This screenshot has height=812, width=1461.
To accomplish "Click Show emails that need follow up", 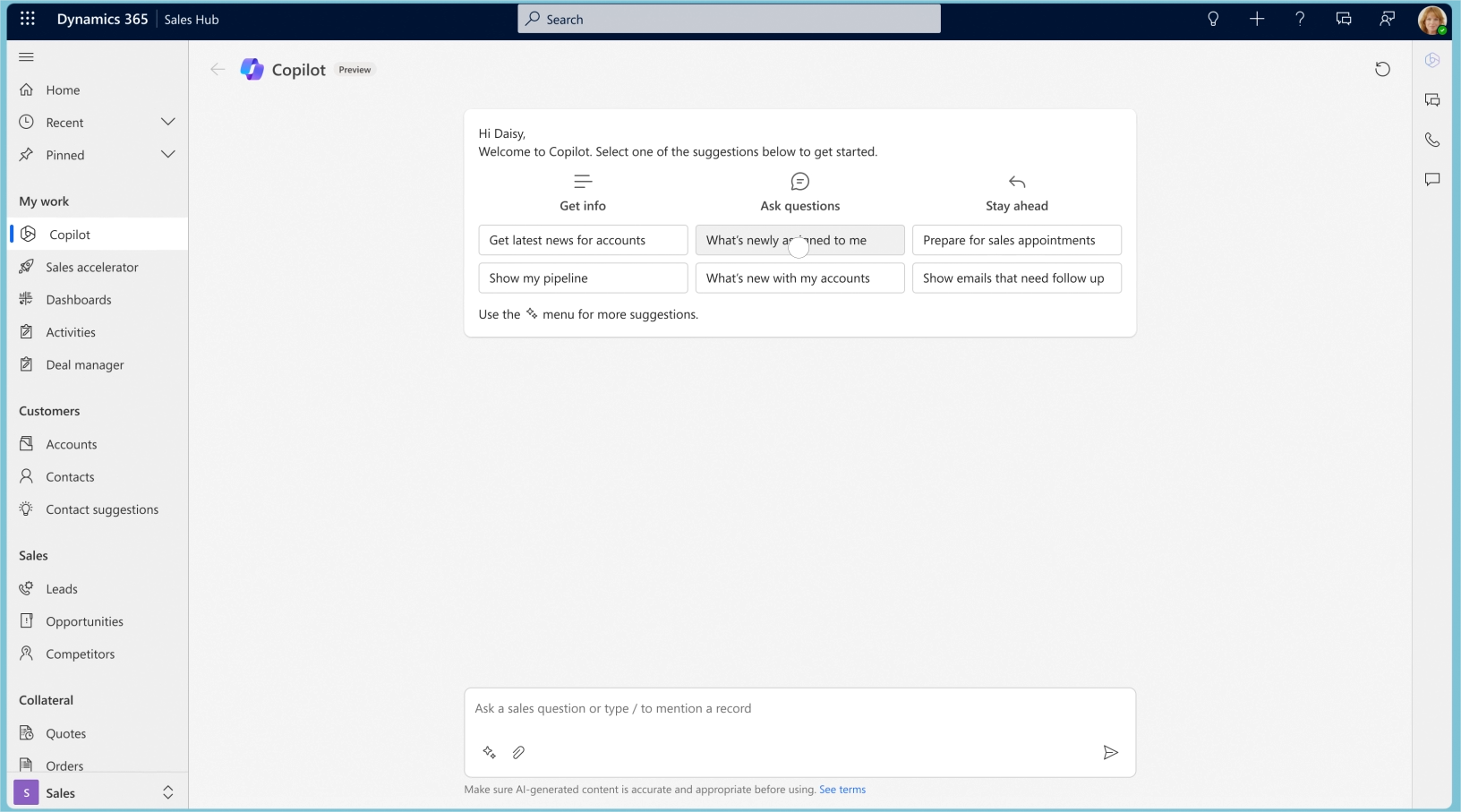I will 1016,278.
